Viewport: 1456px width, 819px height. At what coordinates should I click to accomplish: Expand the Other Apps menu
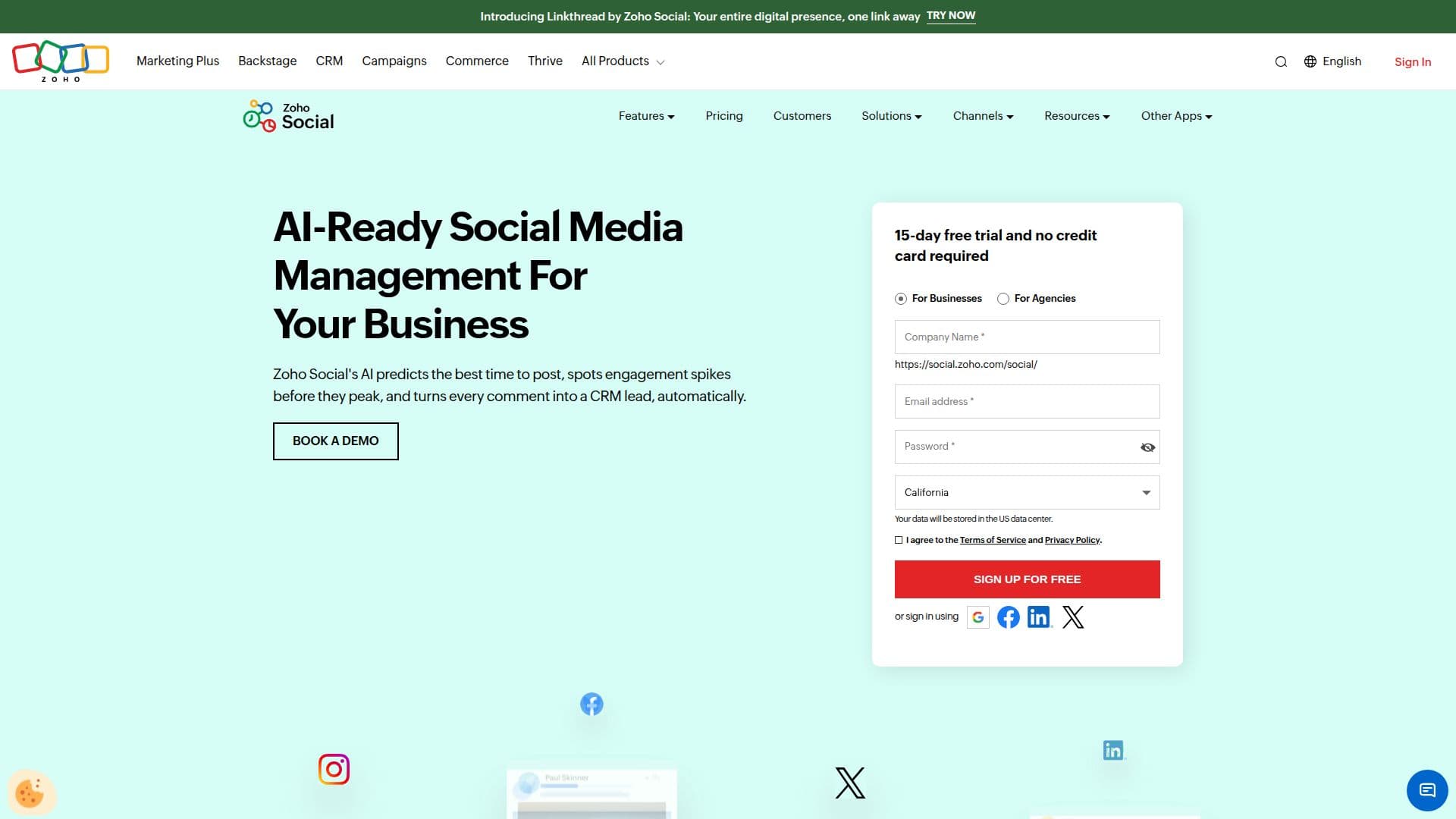click(x=1176, y=116)
